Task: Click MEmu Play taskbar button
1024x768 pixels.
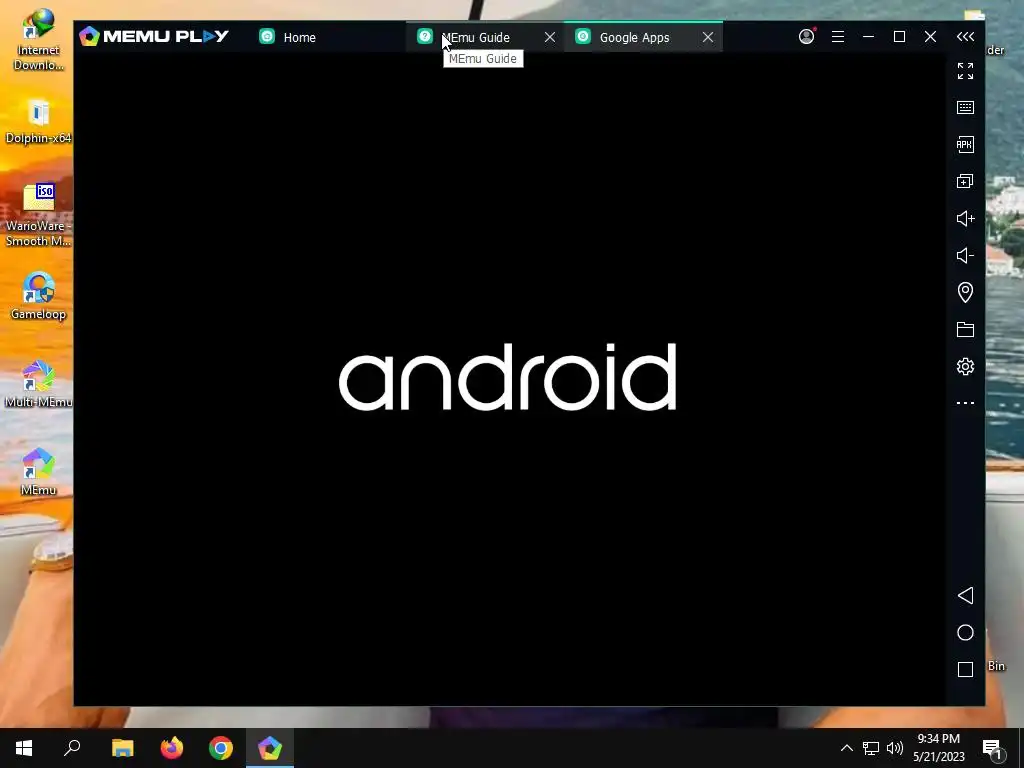Action: coord(270,748)
